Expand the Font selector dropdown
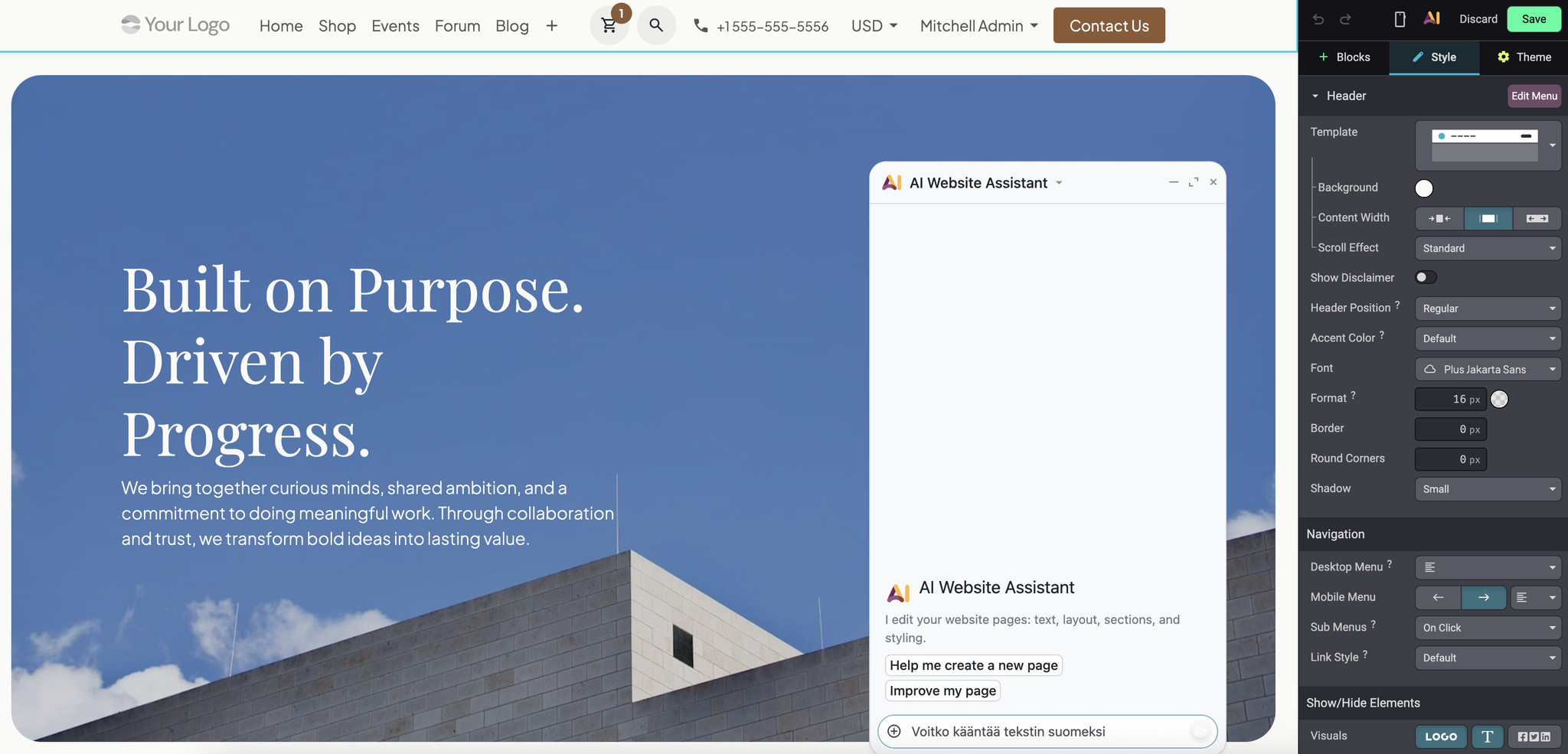The height and width of the screenshot is (754, 1568). [1488, 369]
